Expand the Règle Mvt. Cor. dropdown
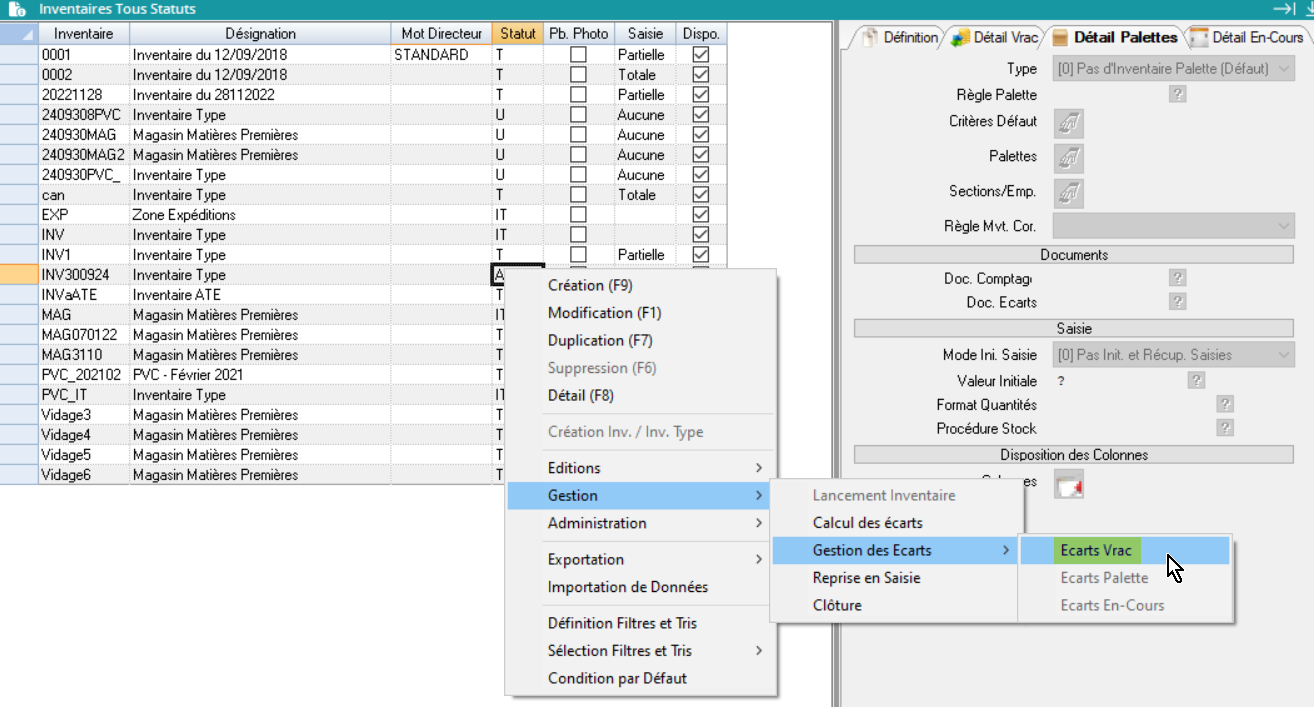 1174,226
